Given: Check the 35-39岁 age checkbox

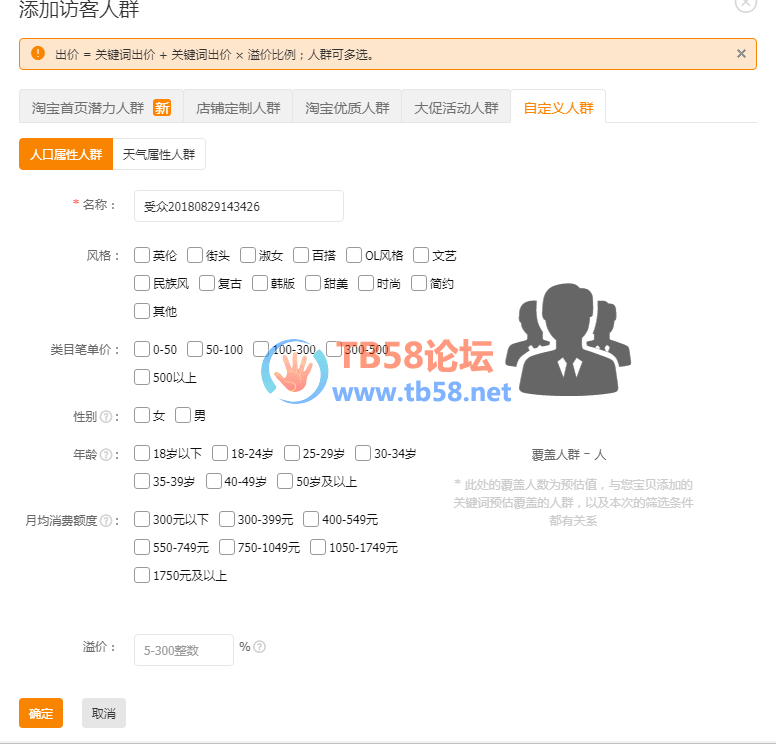Looking at the screenshot, I should point(142,481).
